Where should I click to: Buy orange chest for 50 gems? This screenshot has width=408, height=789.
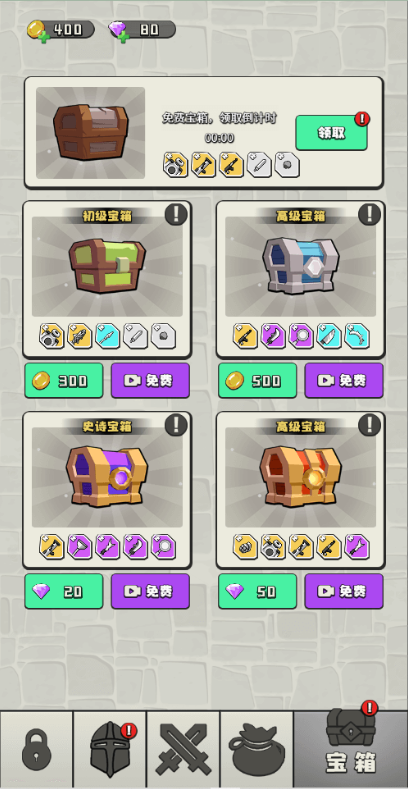[x=257, y=591]
